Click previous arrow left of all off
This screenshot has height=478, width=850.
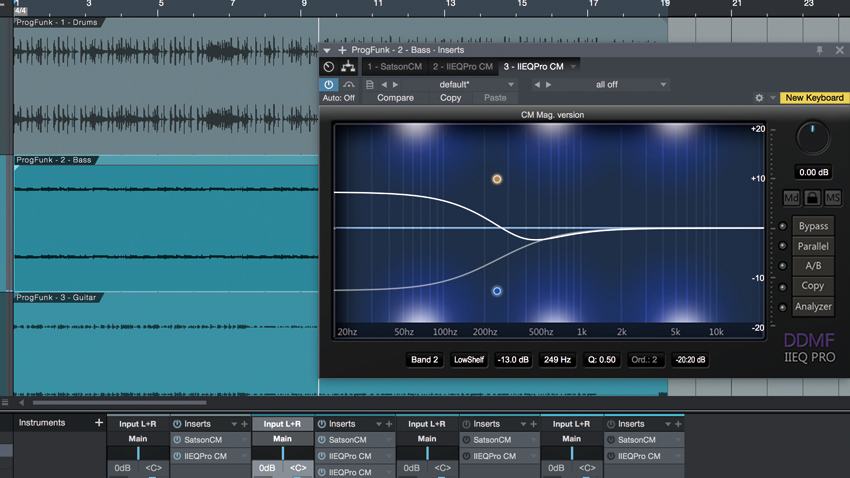[x=537, y=85]
